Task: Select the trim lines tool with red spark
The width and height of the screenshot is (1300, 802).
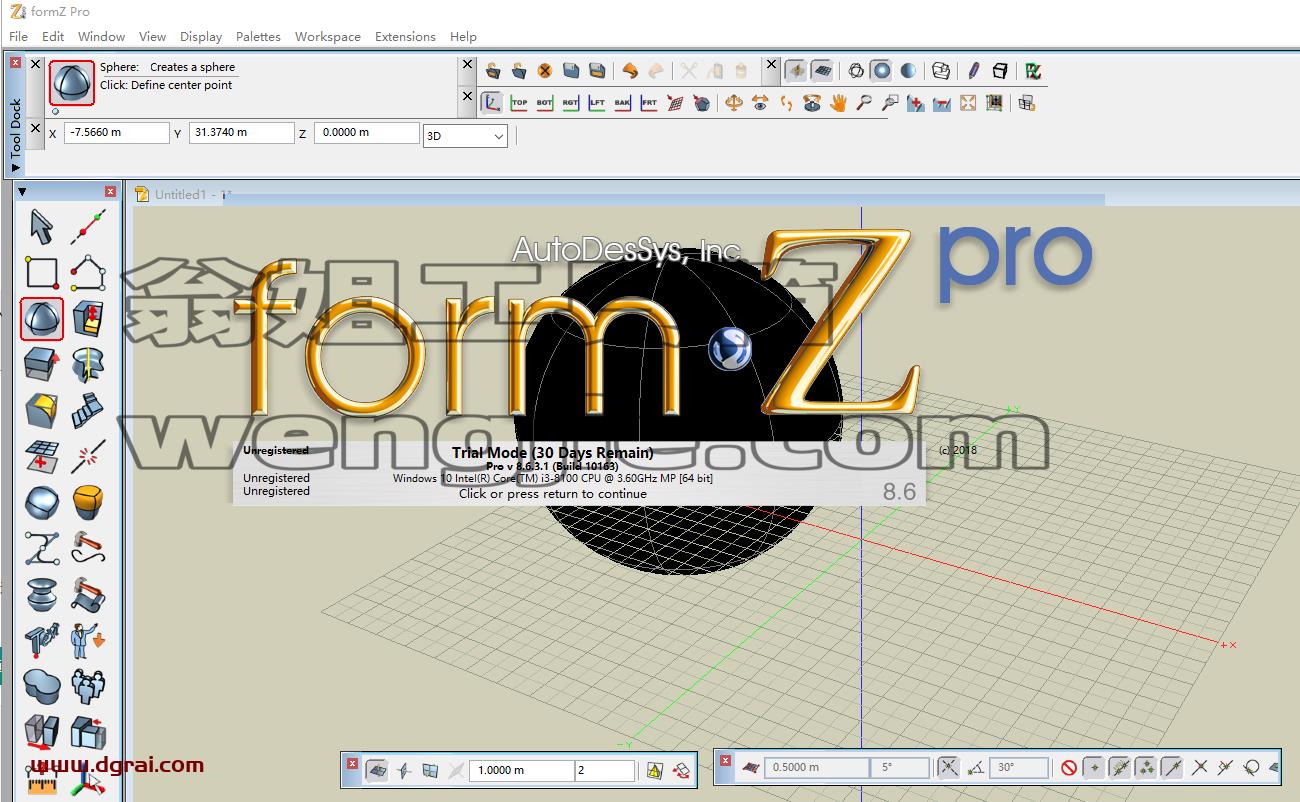Action: [x=88, y=457]
